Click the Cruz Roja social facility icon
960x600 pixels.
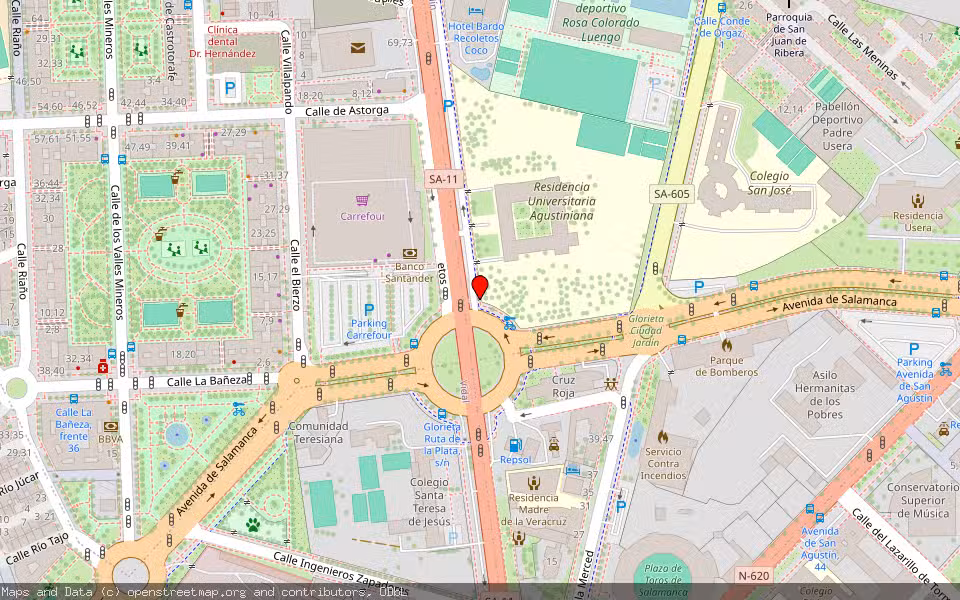point(611,382)
